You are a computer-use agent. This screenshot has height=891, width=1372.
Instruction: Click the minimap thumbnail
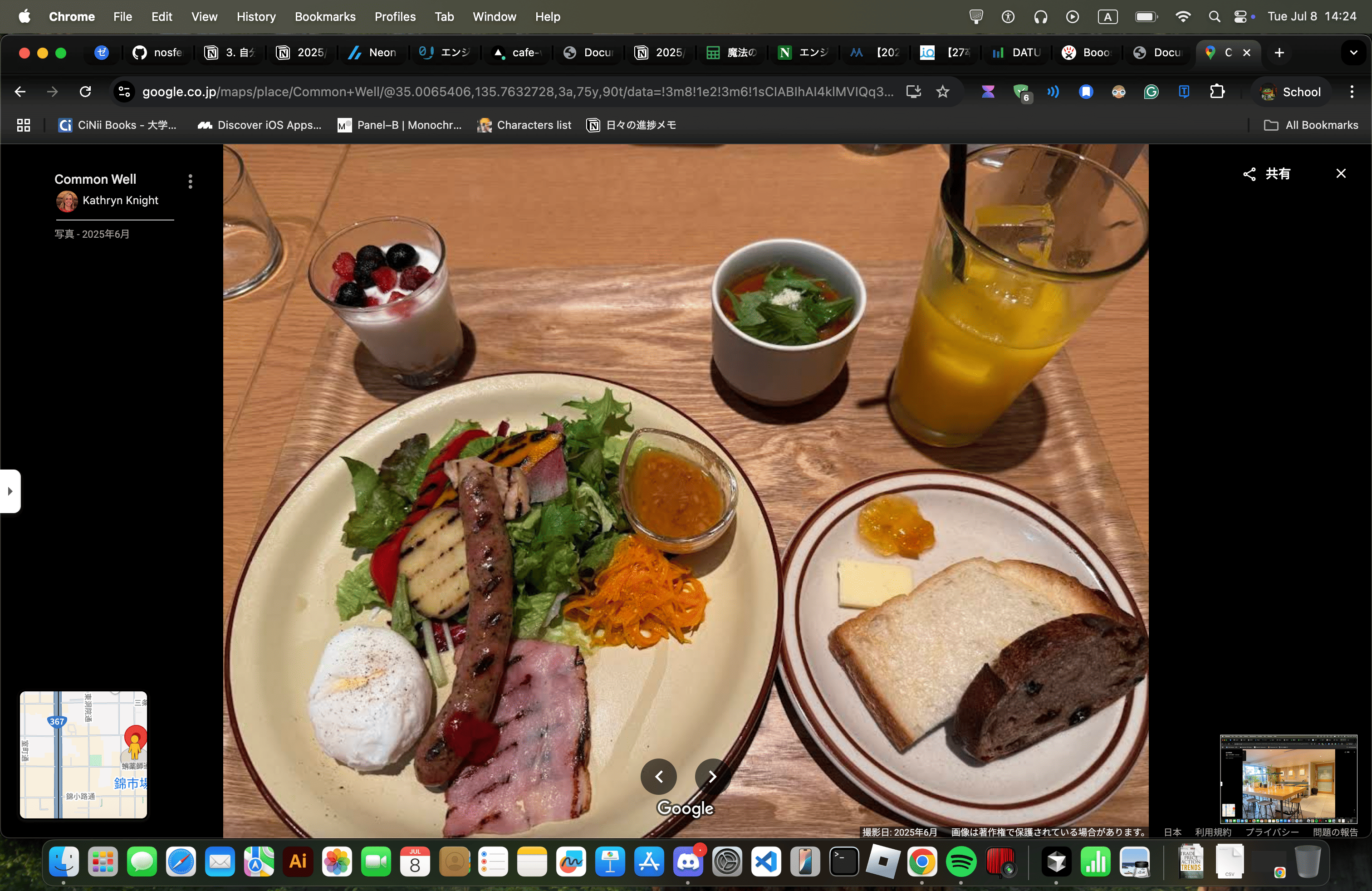83,754
